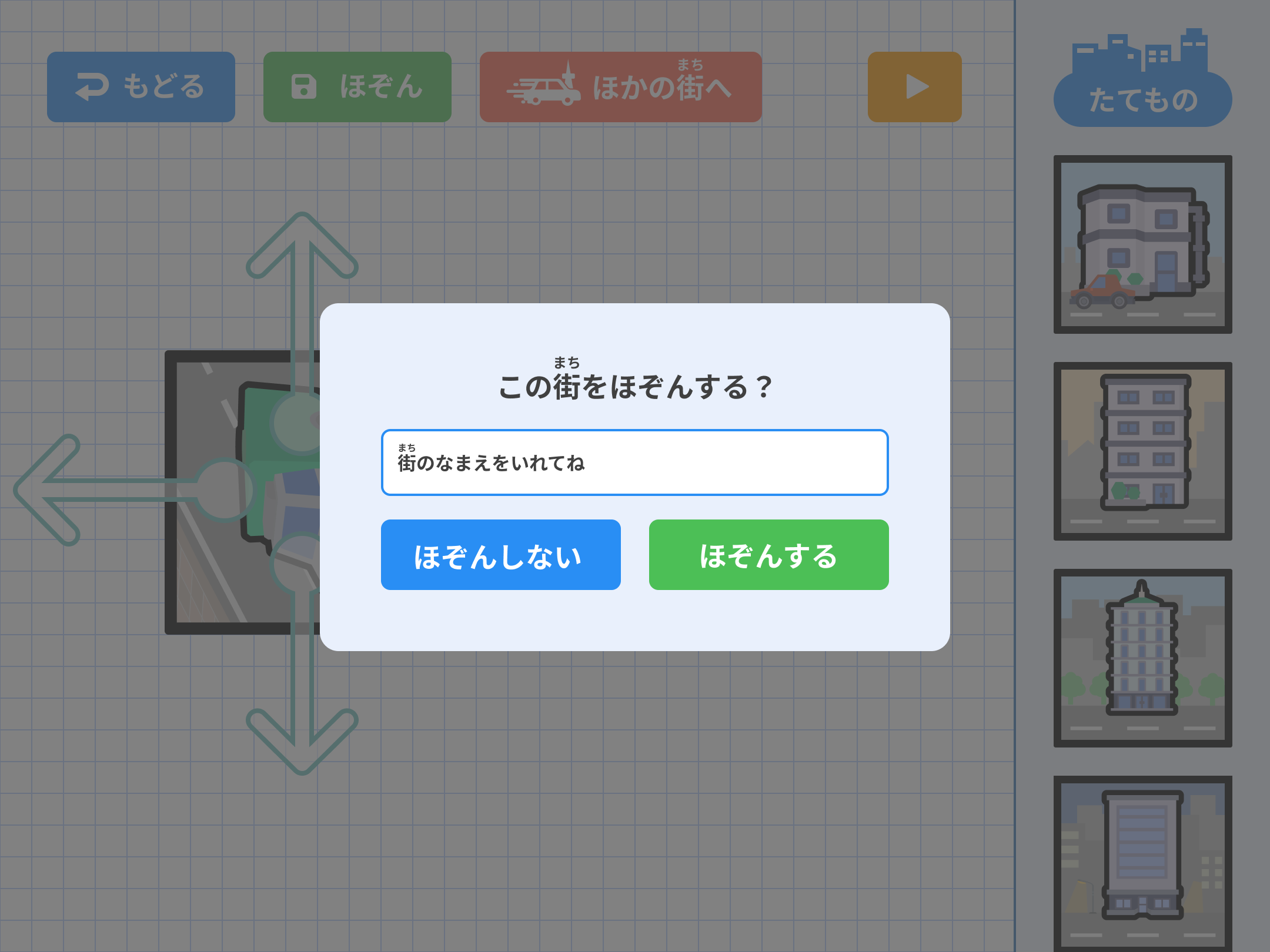Focus the town name input field
Viewport: 1270px width, 952px height.
[x=634, y=462]
